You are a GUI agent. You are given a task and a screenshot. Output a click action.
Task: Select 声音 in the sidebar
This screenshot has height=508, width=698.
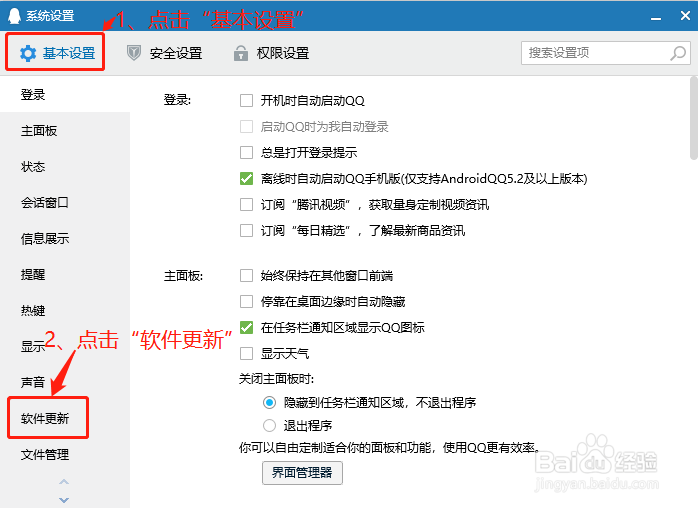click(65, 382)
